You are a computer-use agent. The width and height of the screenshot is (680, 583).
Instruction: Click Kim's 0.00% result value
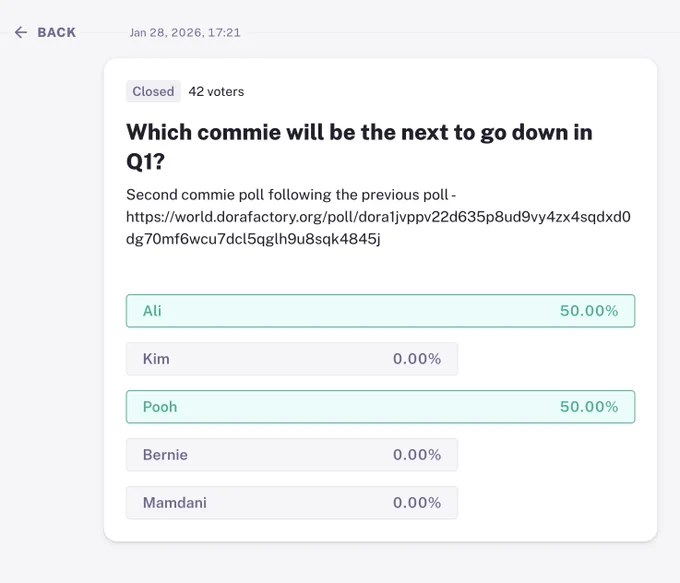(x=417, y=359)
